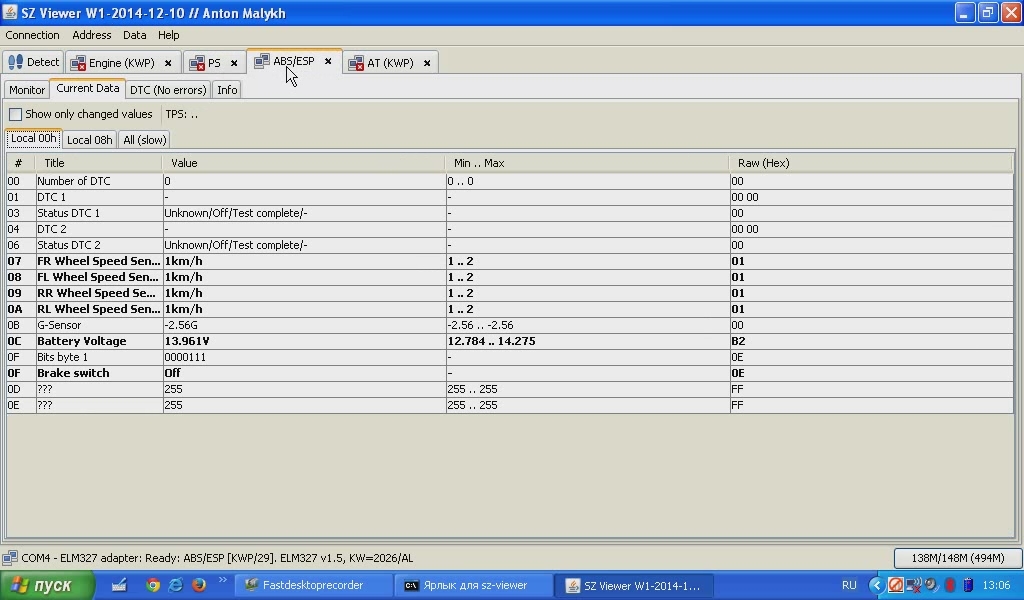Open the Detect tab with footprints icon
The image size is (1024, 600).
(33, 62)
